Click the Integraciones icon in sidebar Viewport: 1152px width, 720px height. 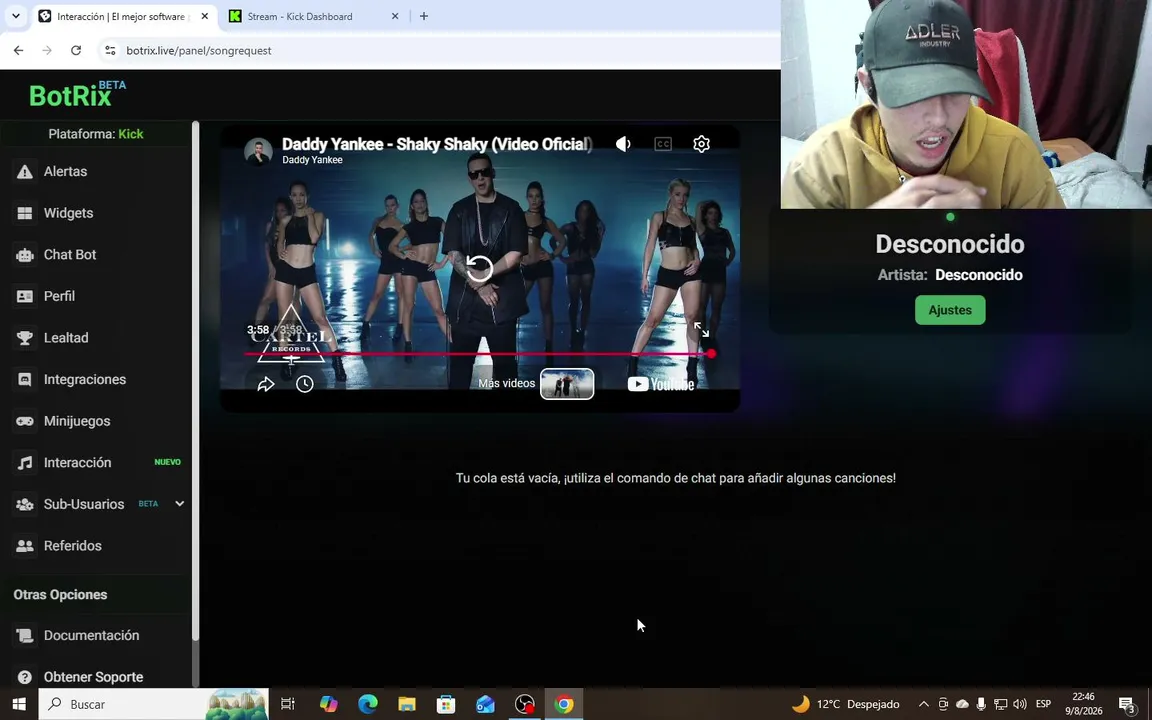point(25,380)
